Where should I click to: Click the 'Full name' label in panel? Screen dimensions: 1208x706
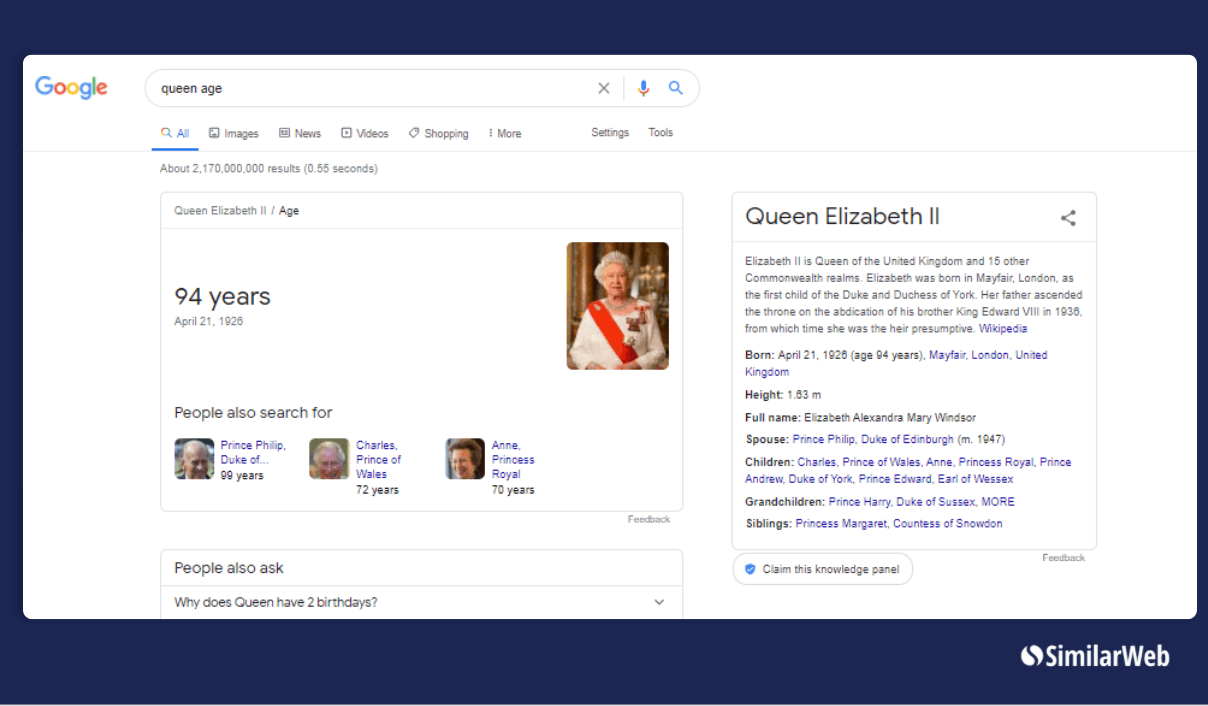coord(773,417)
